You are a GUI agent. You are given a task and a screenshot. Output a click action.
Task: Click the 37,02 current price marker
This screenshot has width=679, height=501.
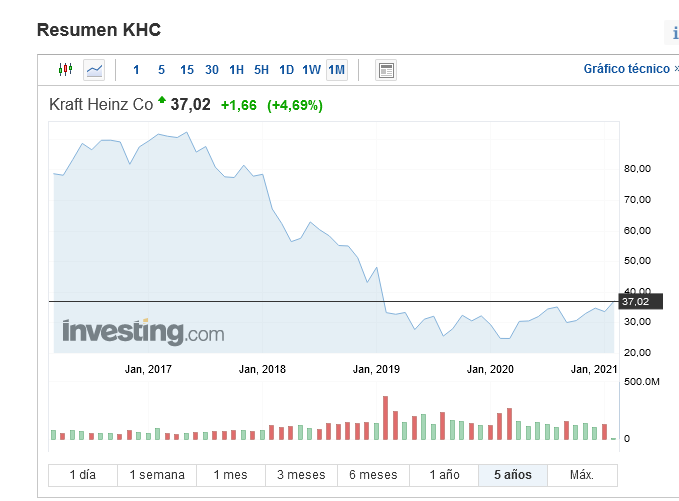click(635, 301)
